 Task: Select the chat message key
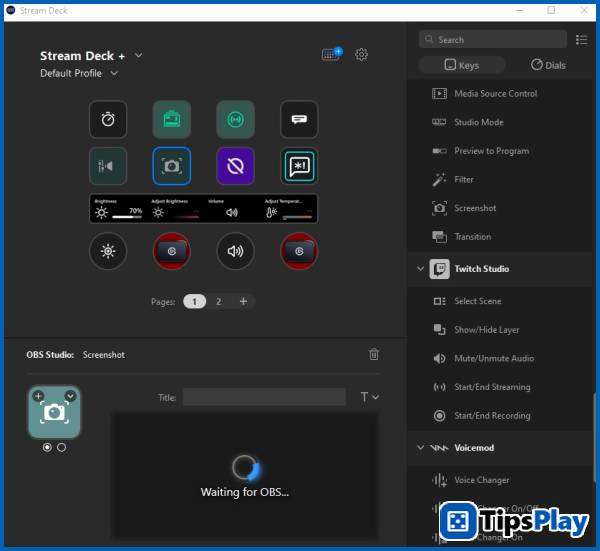[x=299, y=119]
